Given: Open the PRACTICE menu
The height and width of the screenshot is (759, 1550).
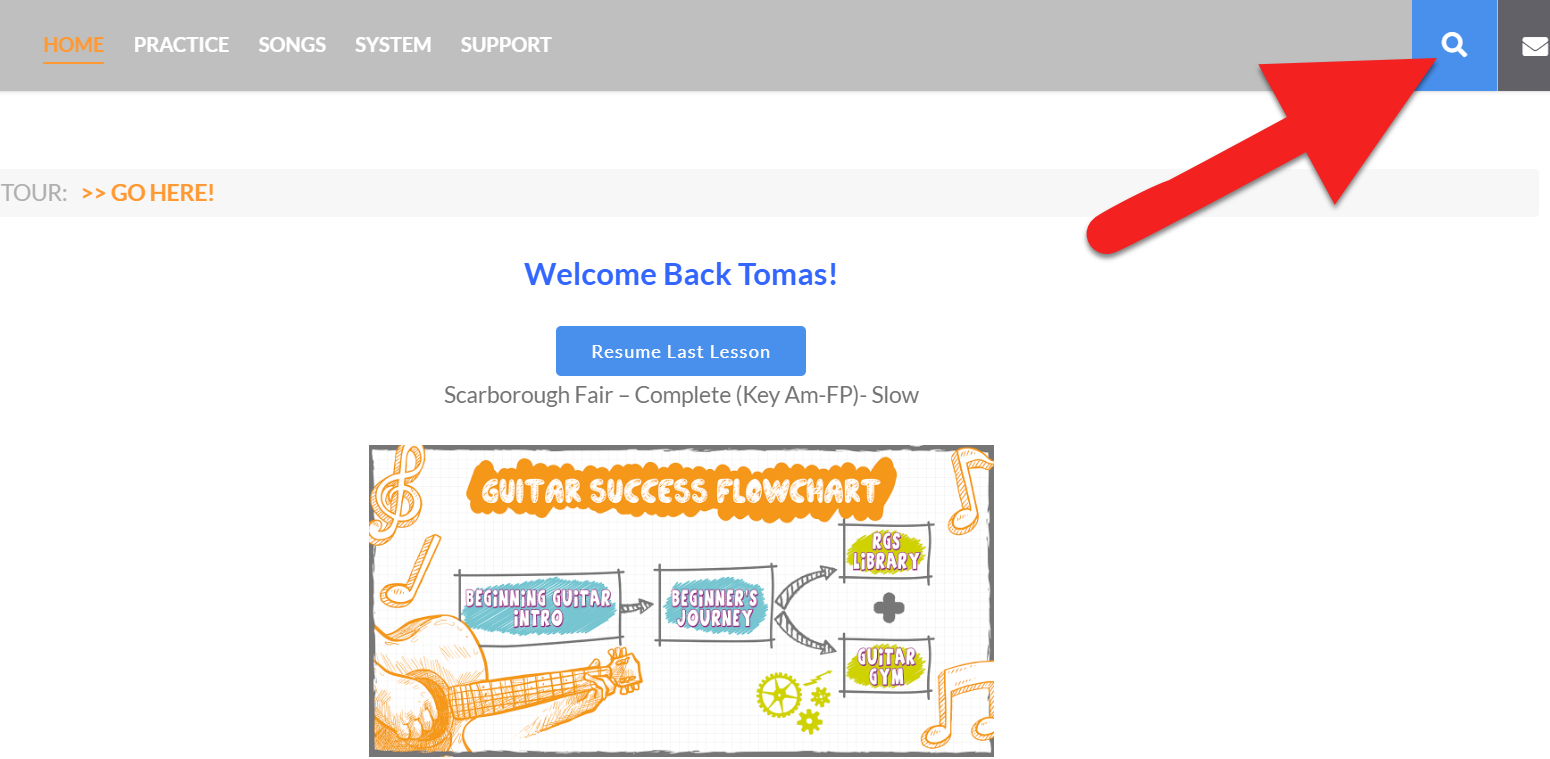Looking at the screenshot, I should (x=181, y=45).
